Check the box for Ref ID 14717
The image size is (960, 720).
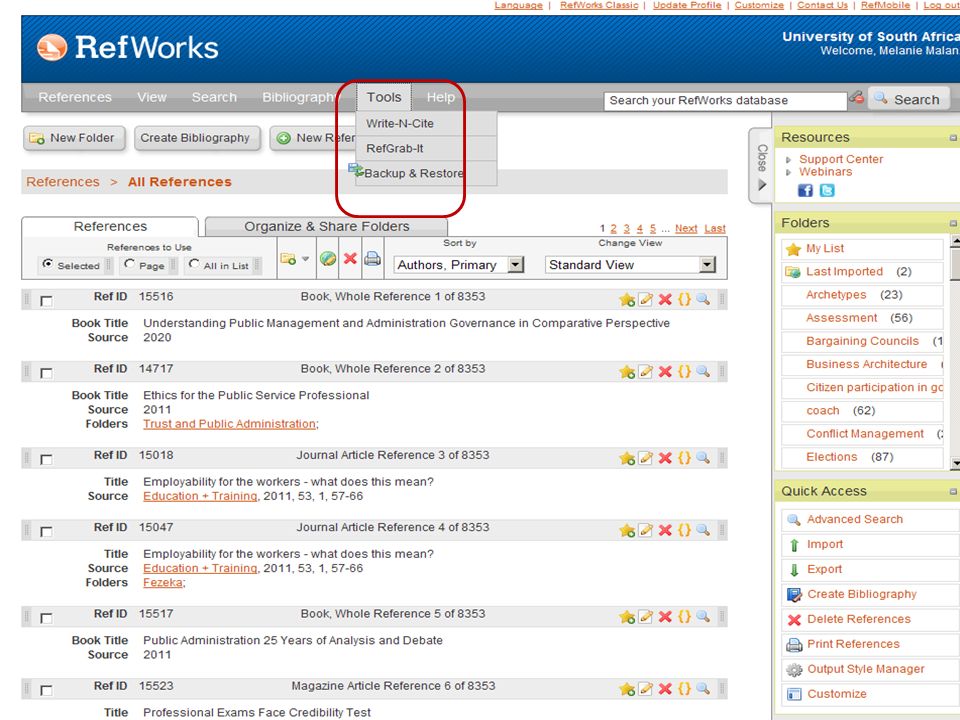point(46,373)
